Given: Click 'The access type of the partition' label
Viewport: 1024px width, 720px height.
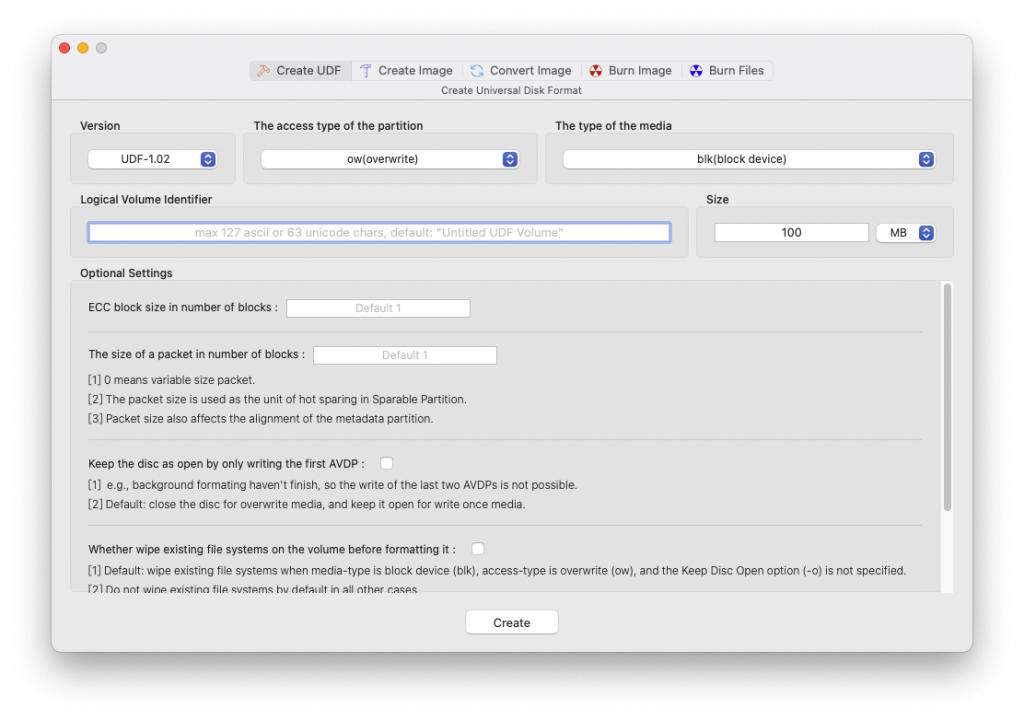Looking at the screenshot, I should [x=338, y=125].
